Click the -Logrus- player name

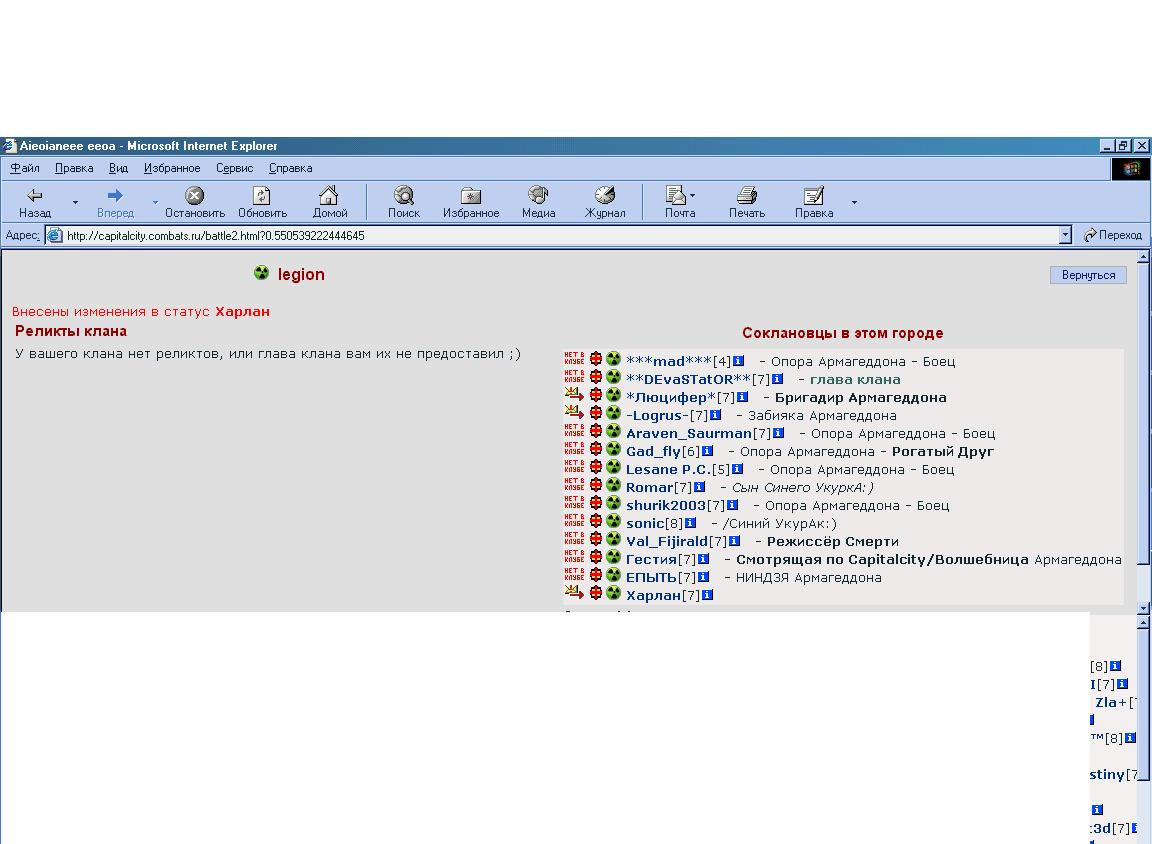click(x=658, y=416)
